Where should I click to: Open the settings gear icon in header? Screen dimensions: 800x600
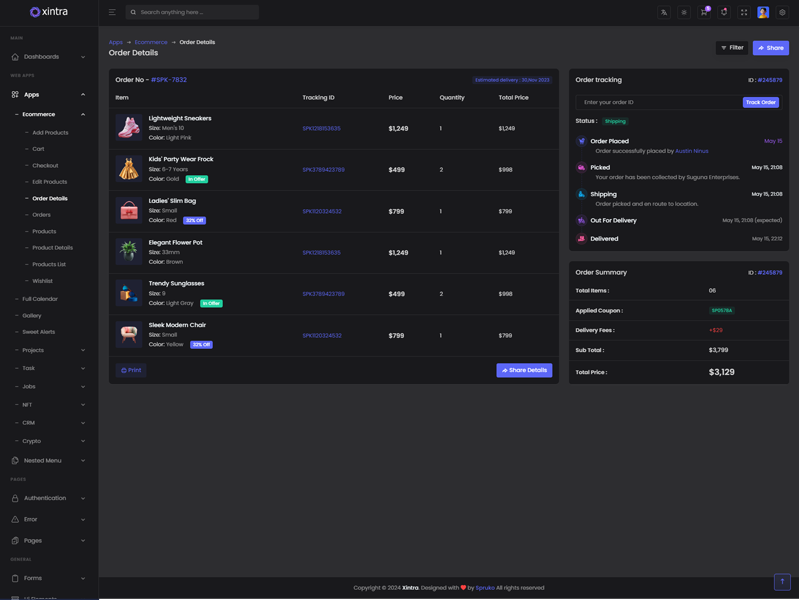point(782,13)
